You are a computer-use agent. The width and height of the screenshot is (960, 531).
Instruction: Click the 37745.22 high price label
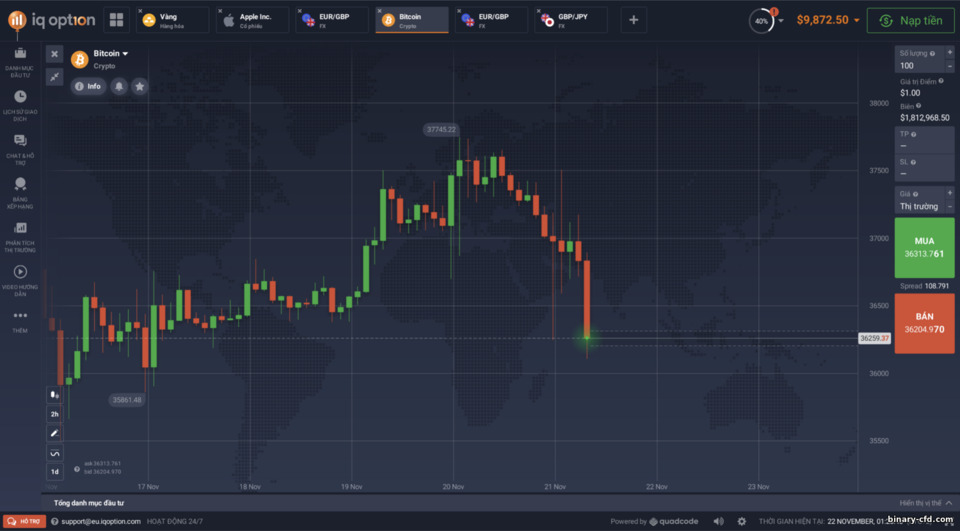441,130
